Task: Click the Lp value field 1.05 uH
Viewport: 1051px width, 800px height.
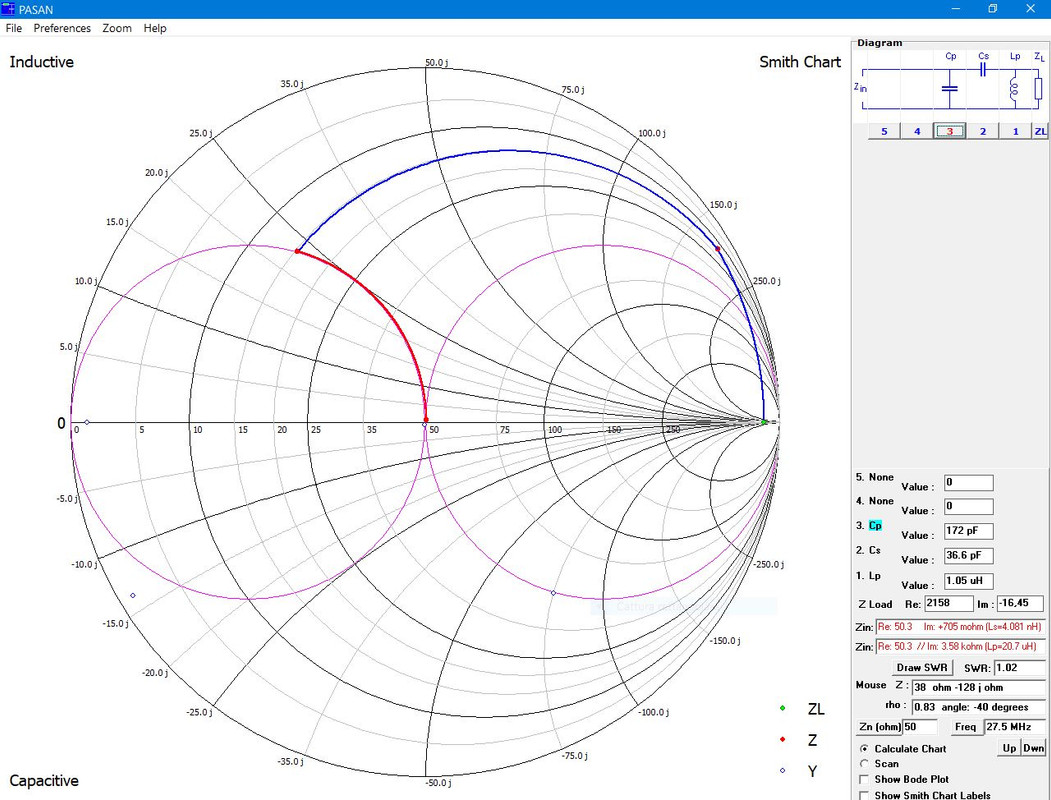Action: tap(969, 580)
